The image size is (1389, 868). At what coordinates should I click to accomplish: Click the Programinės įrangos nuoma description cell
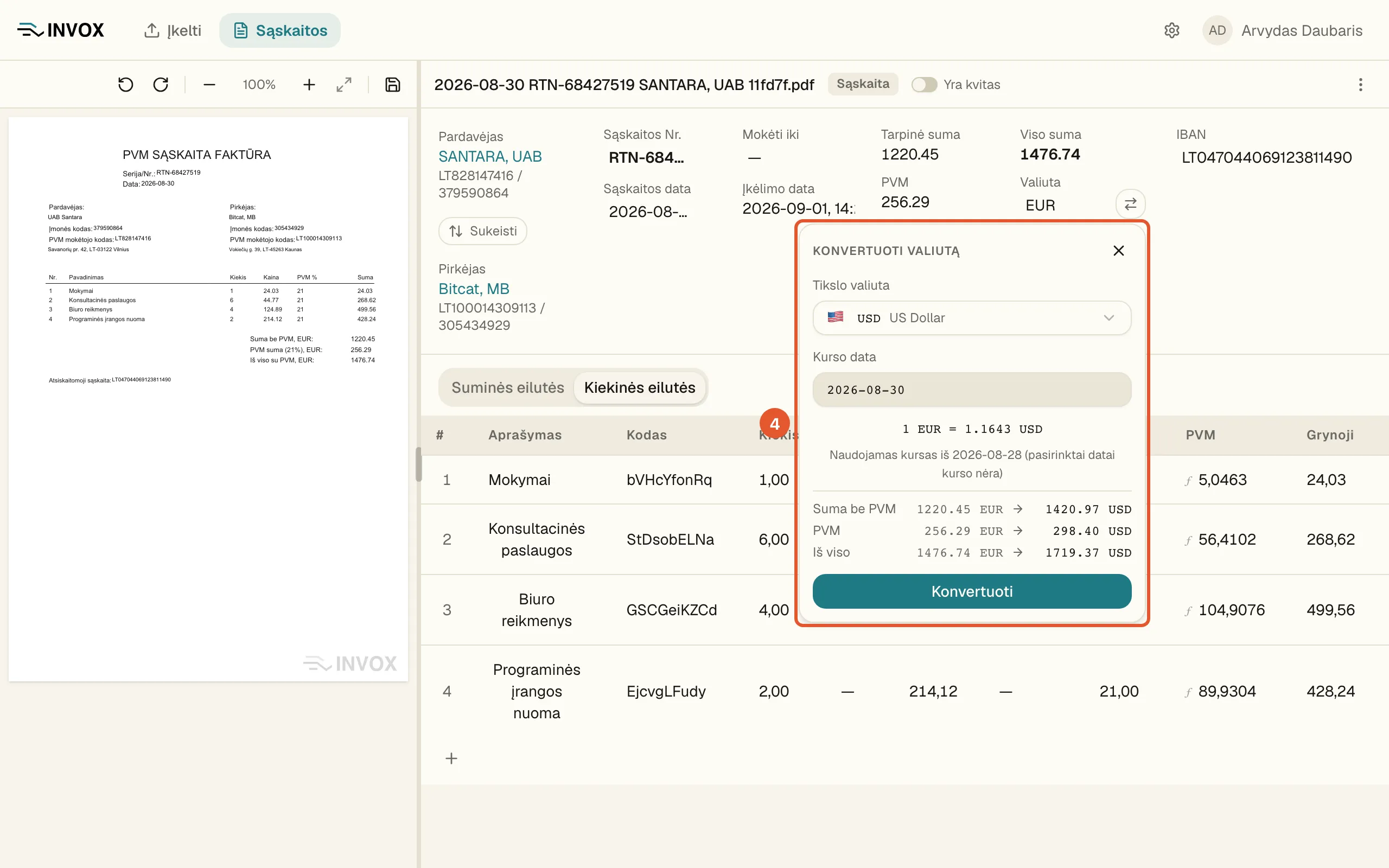point(536,692)
